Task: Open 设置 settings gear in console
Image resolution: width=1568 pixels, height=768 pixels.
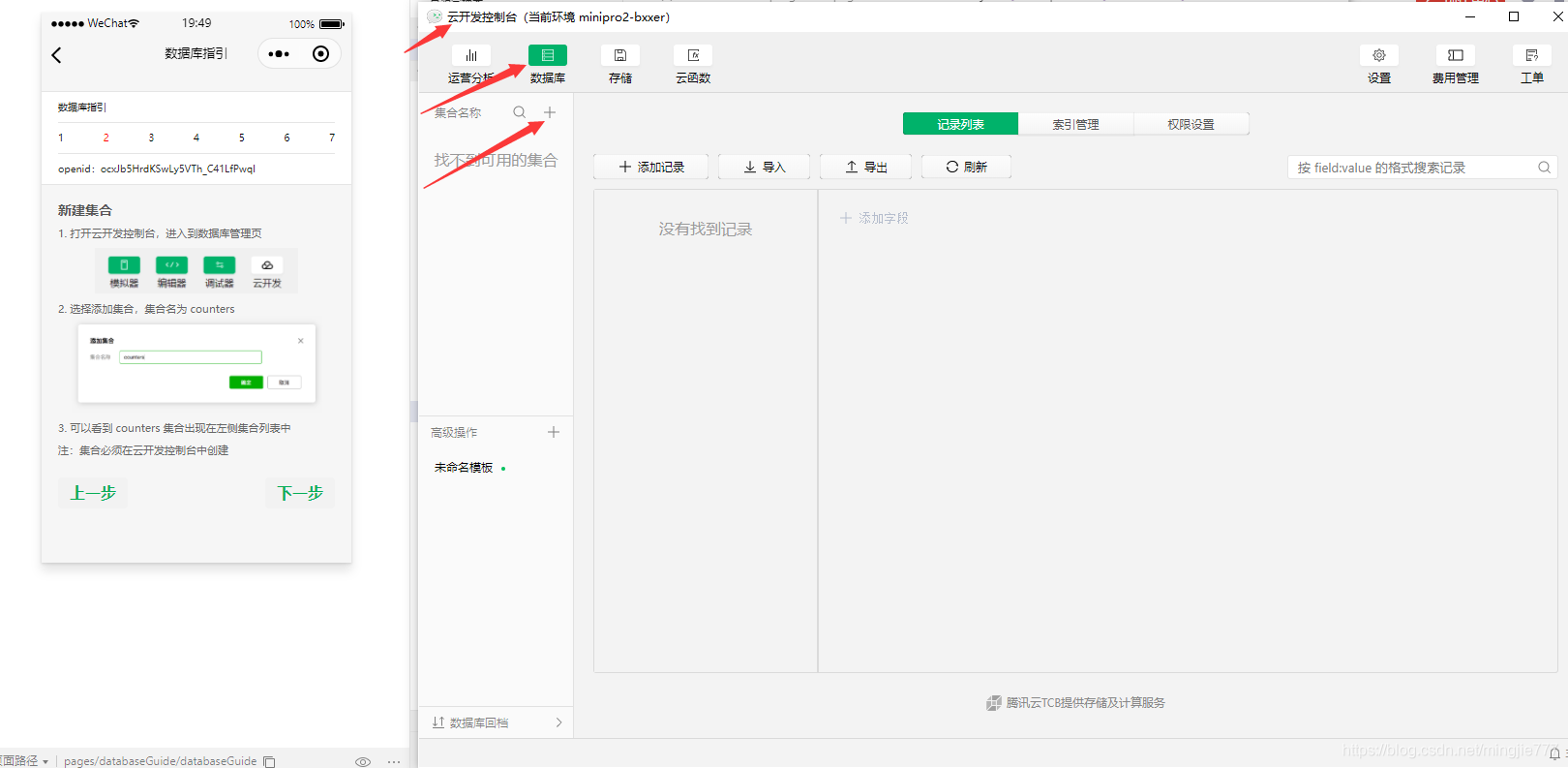Action: [x=1379, y=56]
